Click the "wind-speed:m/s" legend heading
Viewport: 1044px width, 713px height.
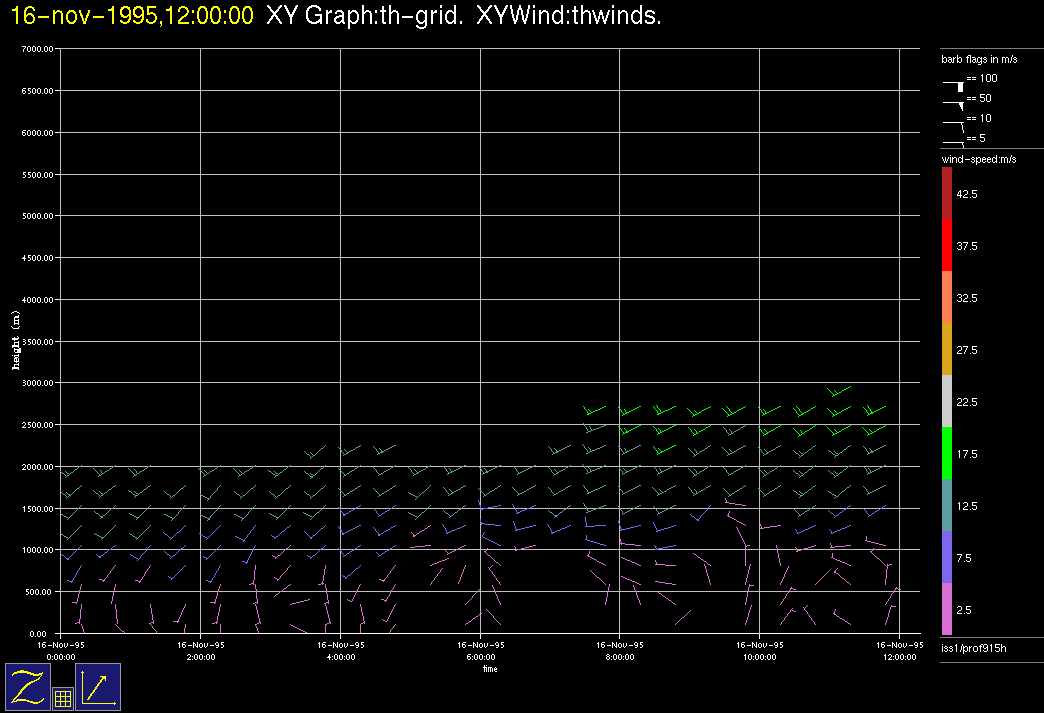tap(978, 160)
